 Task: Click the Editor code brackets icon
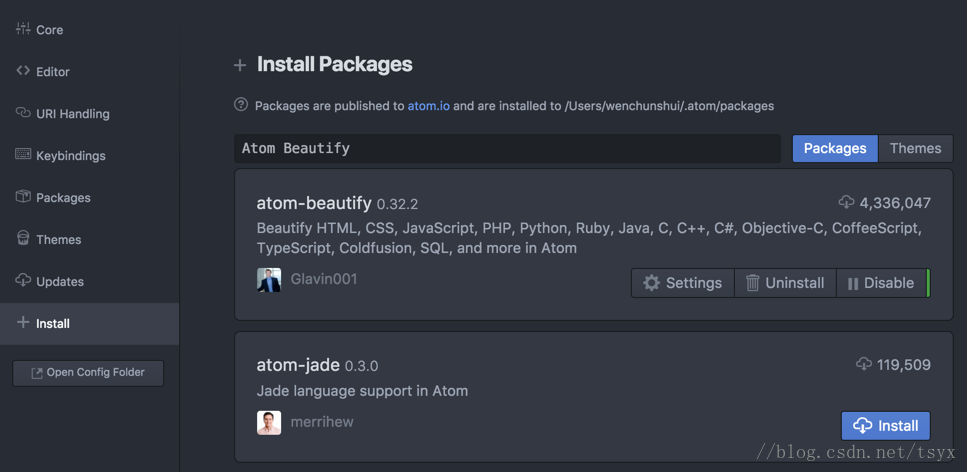click(x=23, y=71)
